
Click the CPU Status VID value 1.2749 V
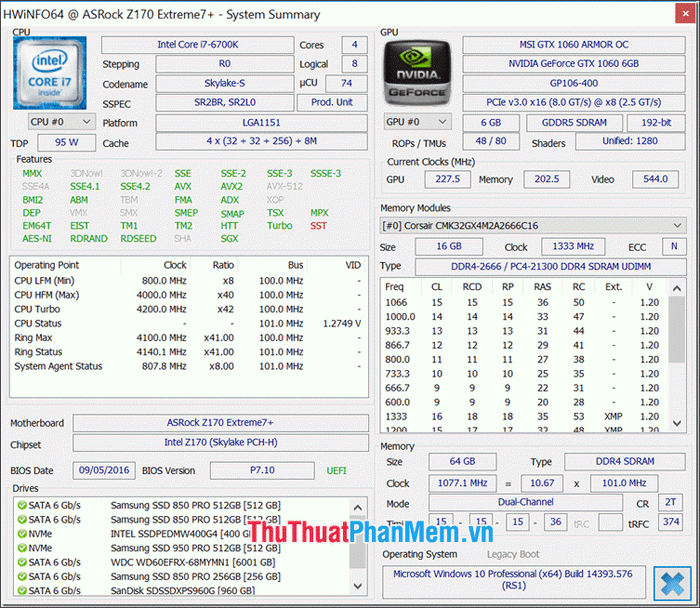point(342,324)
